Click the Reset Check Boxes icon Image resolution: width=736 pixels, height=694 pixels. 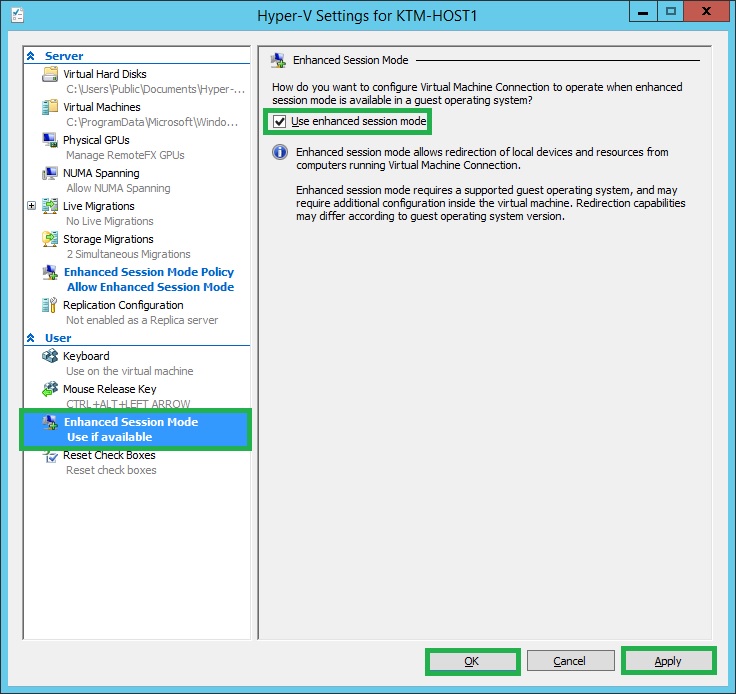(50, 455)
